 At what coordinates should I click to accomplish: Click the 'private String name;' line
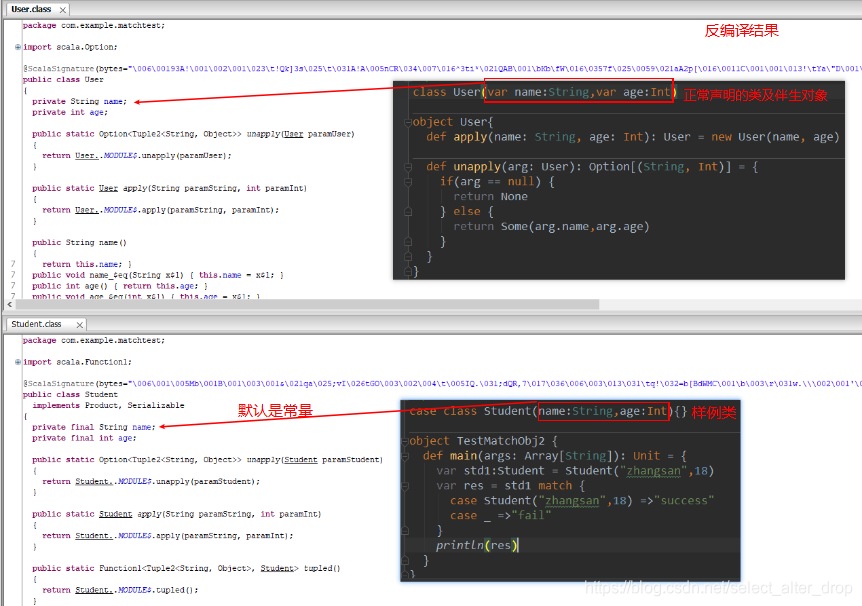(80, 102)
